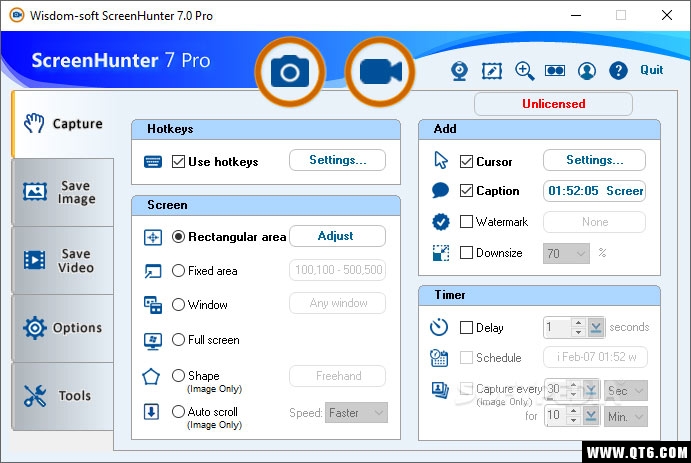Uncheck the Caption checkbox
691x463 pixels.
466,191
